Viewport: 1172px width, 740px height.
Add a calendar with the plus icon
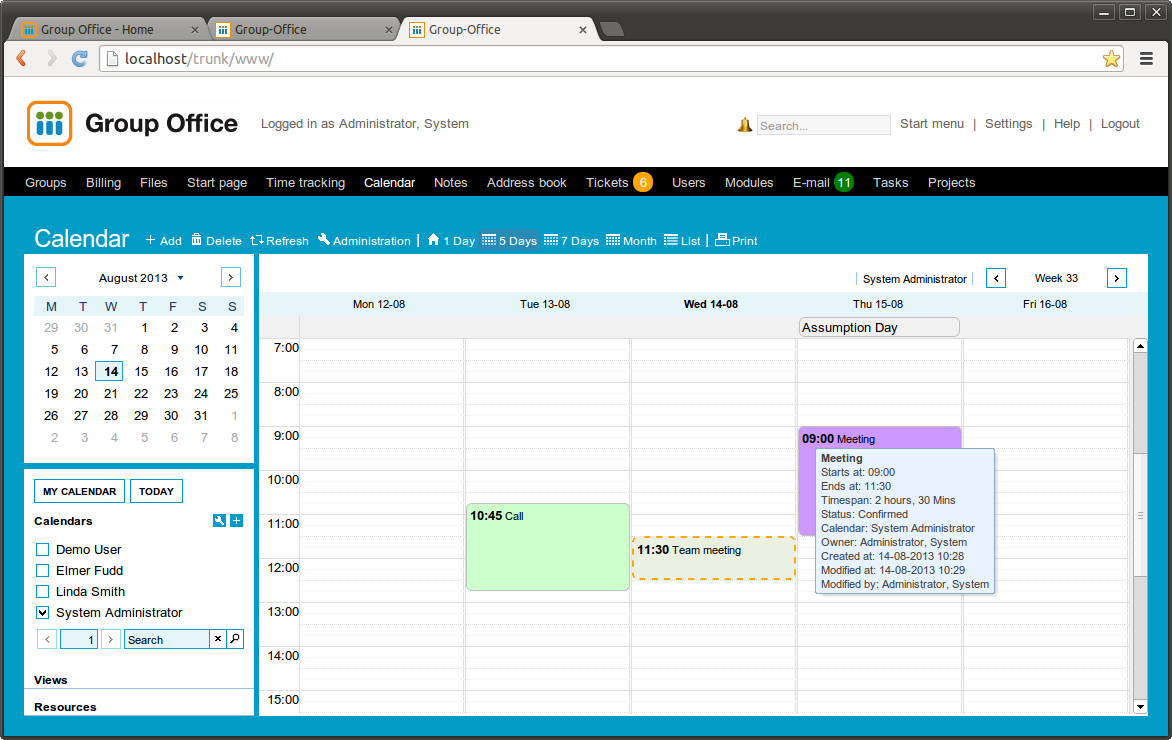point(236,521)
